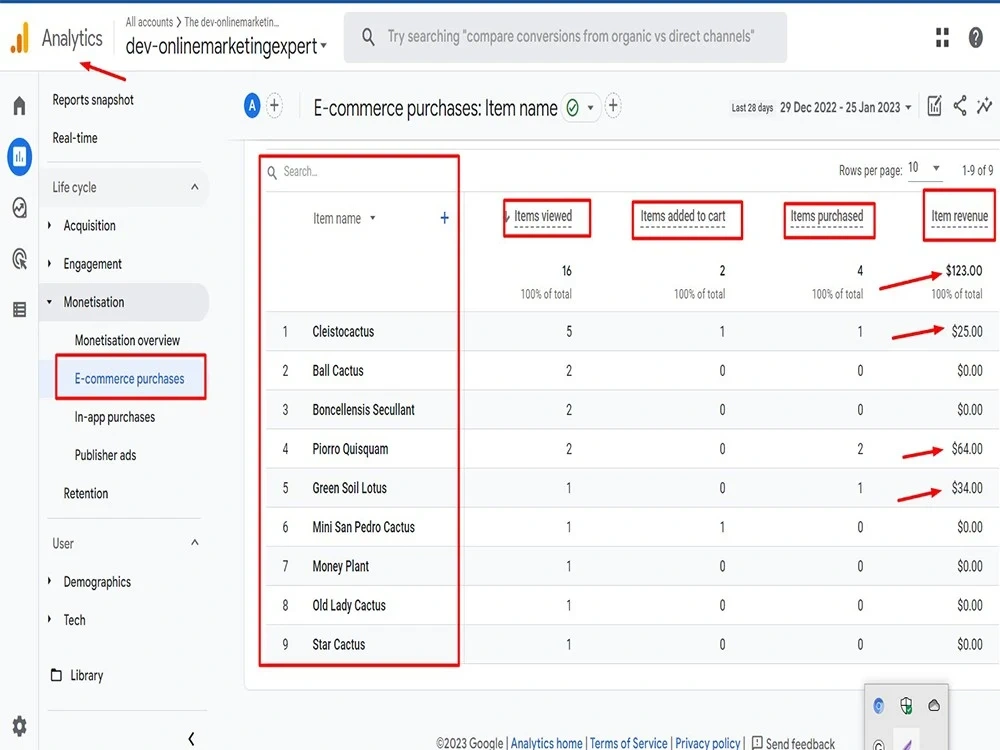Open report status dropdown arrow beside check
This screenshot has width=1000, height=750.
pyautogui.click(x=591, y=108)
